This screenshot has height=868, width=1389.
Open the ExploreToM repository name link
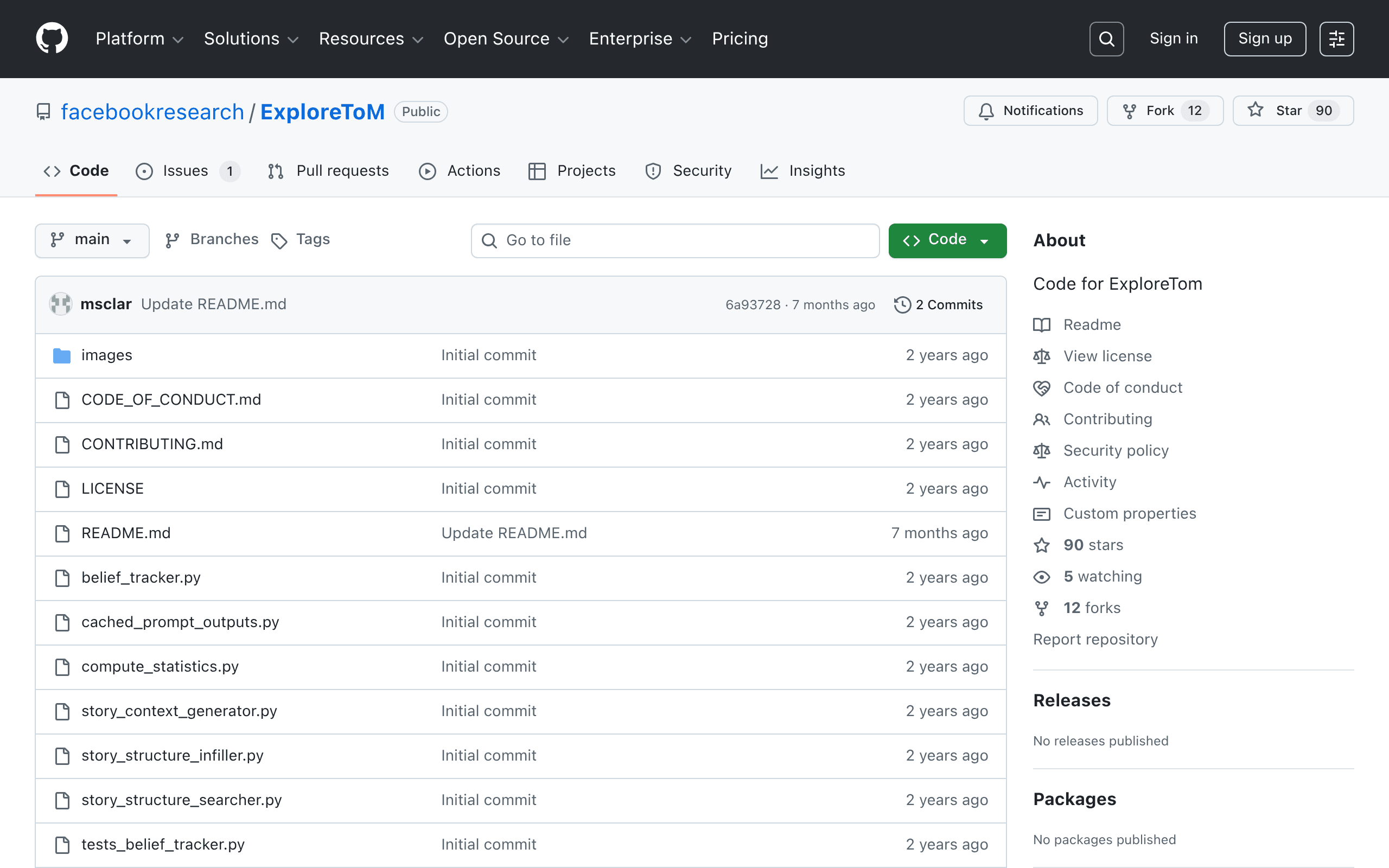(323, 112)
